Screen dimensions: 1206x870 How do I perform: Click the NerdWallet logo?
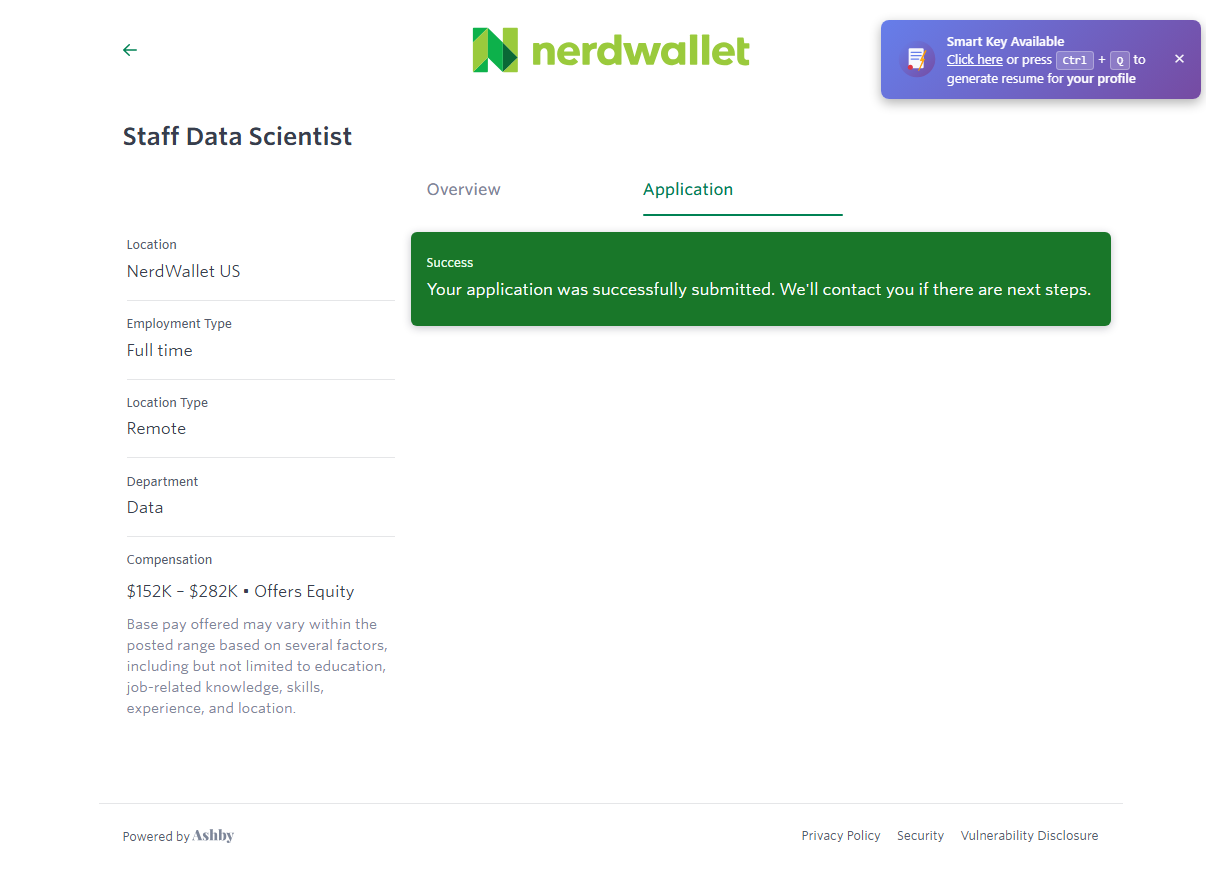coord(610,50)
